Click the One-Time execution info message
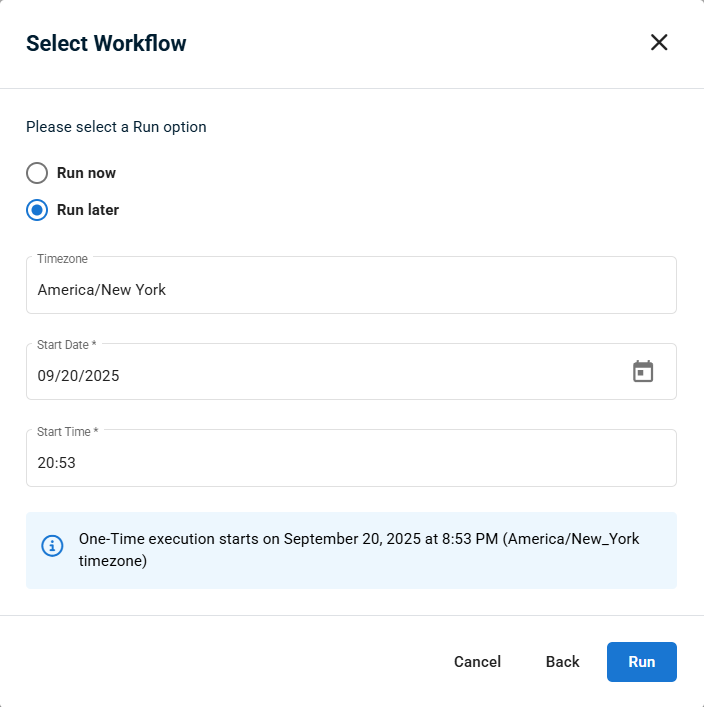The image size is (704, 707). (359, 550)
